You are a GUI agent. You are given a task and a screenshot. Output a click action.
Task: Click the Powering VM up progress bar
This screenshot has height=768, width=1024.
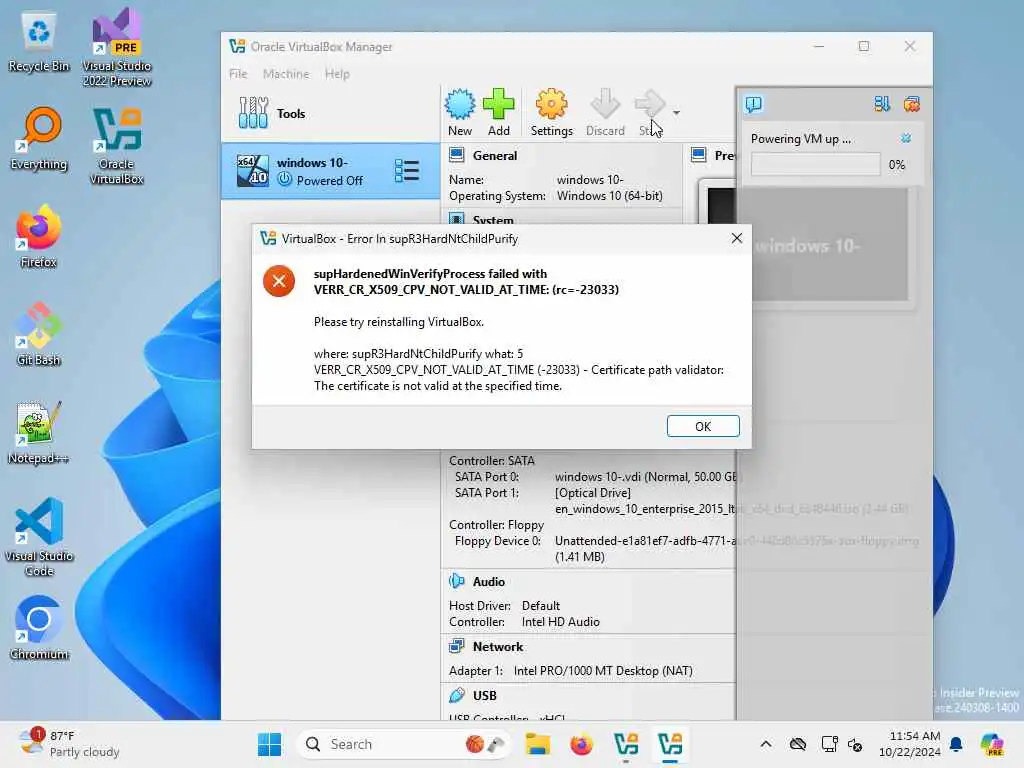tap(816, 165)
